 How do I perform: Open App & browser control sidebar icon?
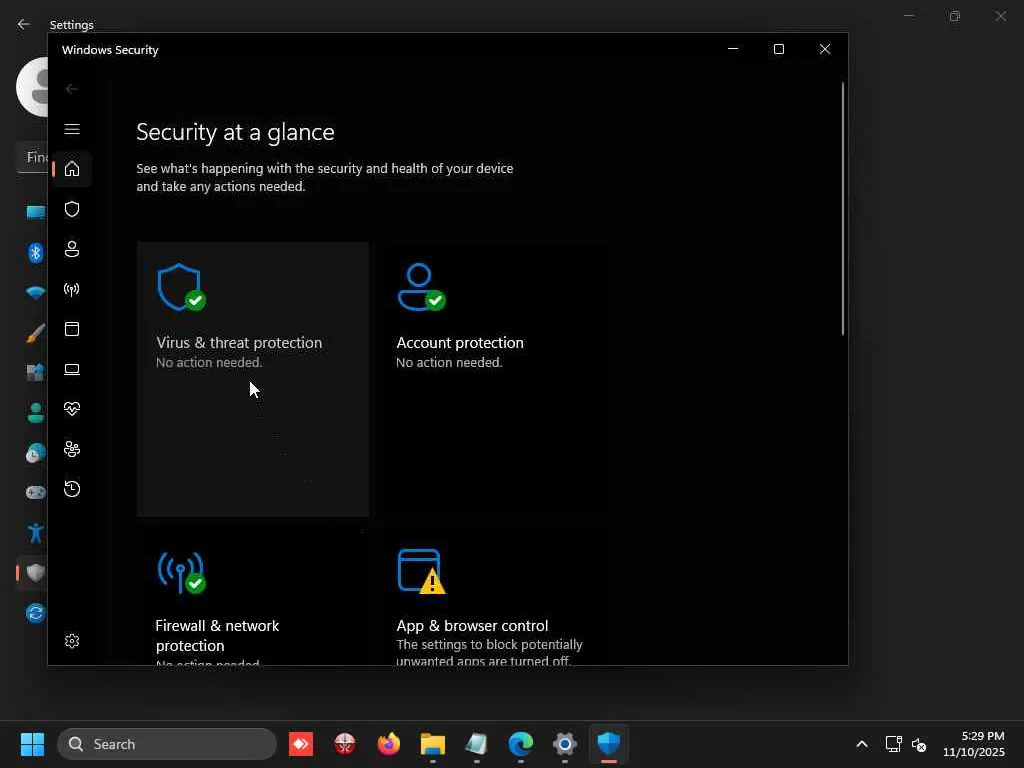tap(72, 329)
